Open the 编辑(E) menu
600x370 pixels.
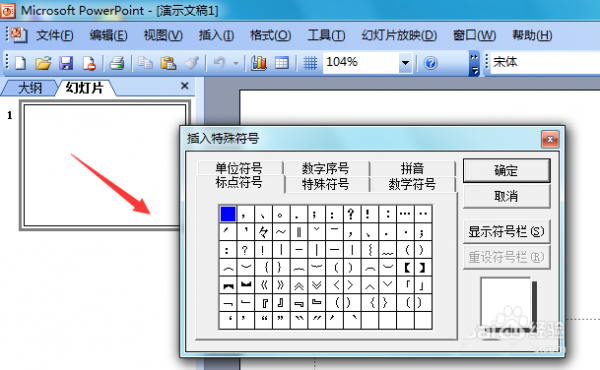click(108, 36)
